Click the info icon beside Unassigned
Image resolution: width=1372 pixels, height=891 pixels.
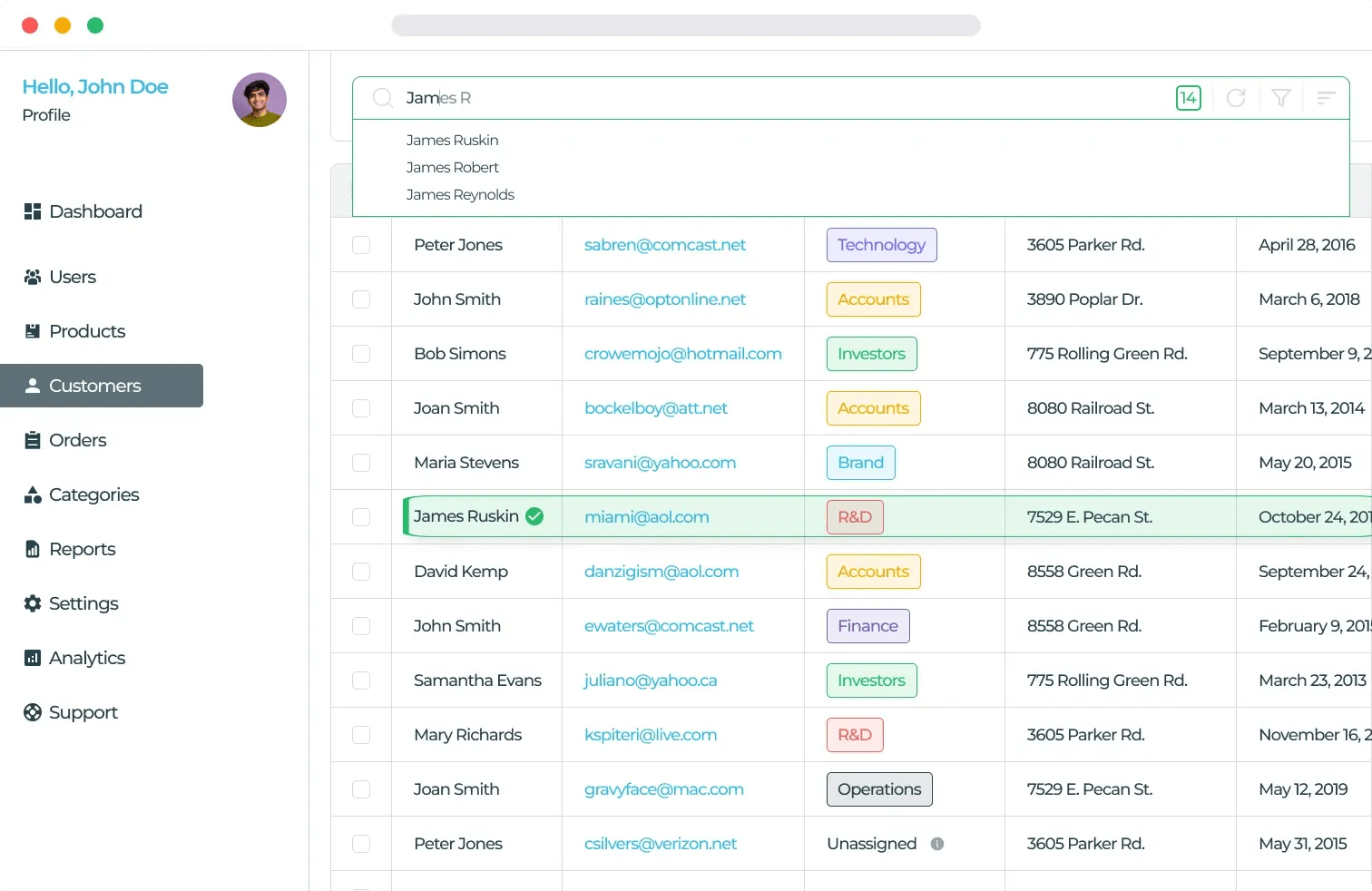(937, 844)
